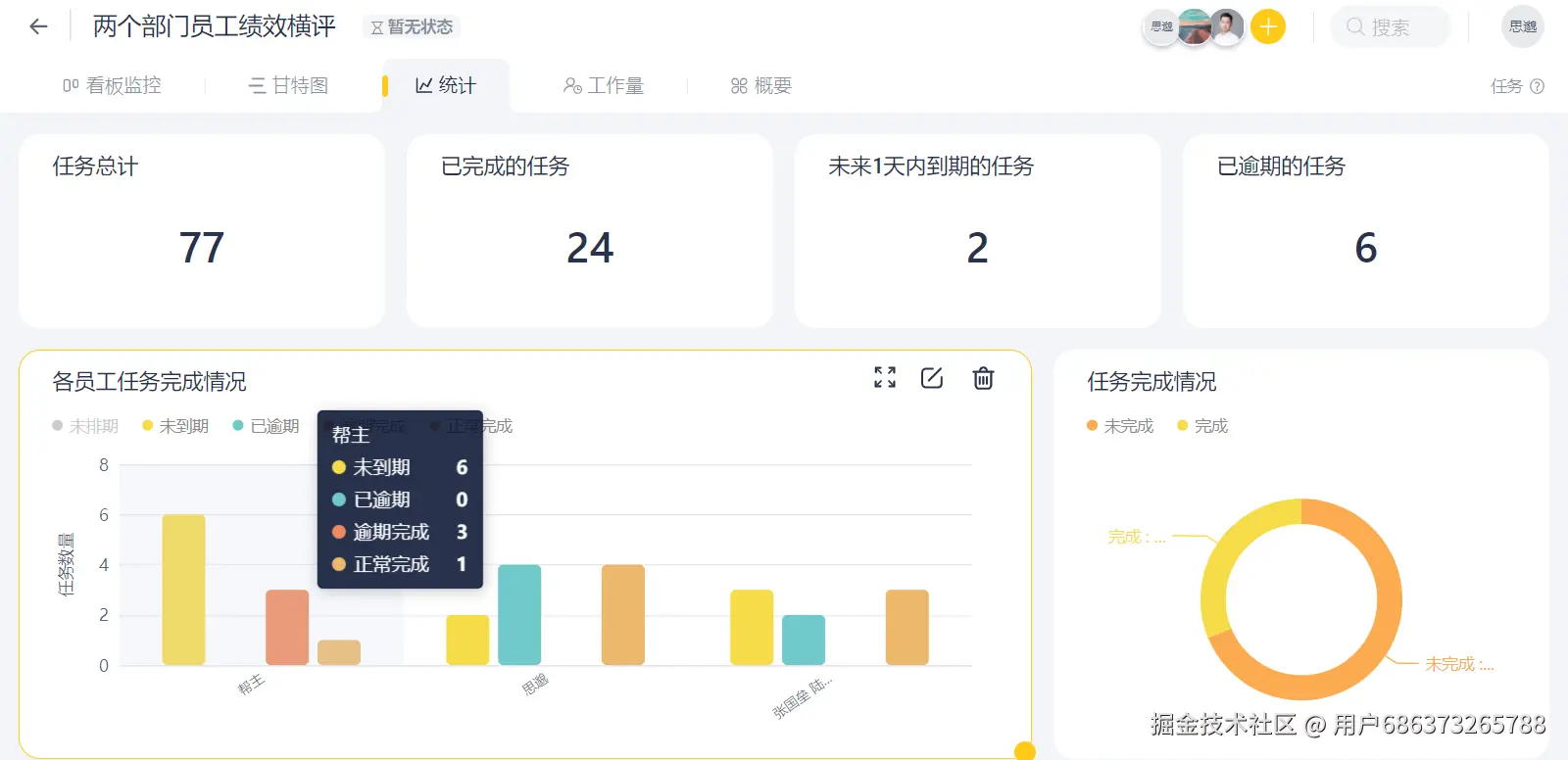Screen dimensions: 1568x760
Task: Click 帮主's yellow 未到期 bar
Action: (x=183, y=590)
